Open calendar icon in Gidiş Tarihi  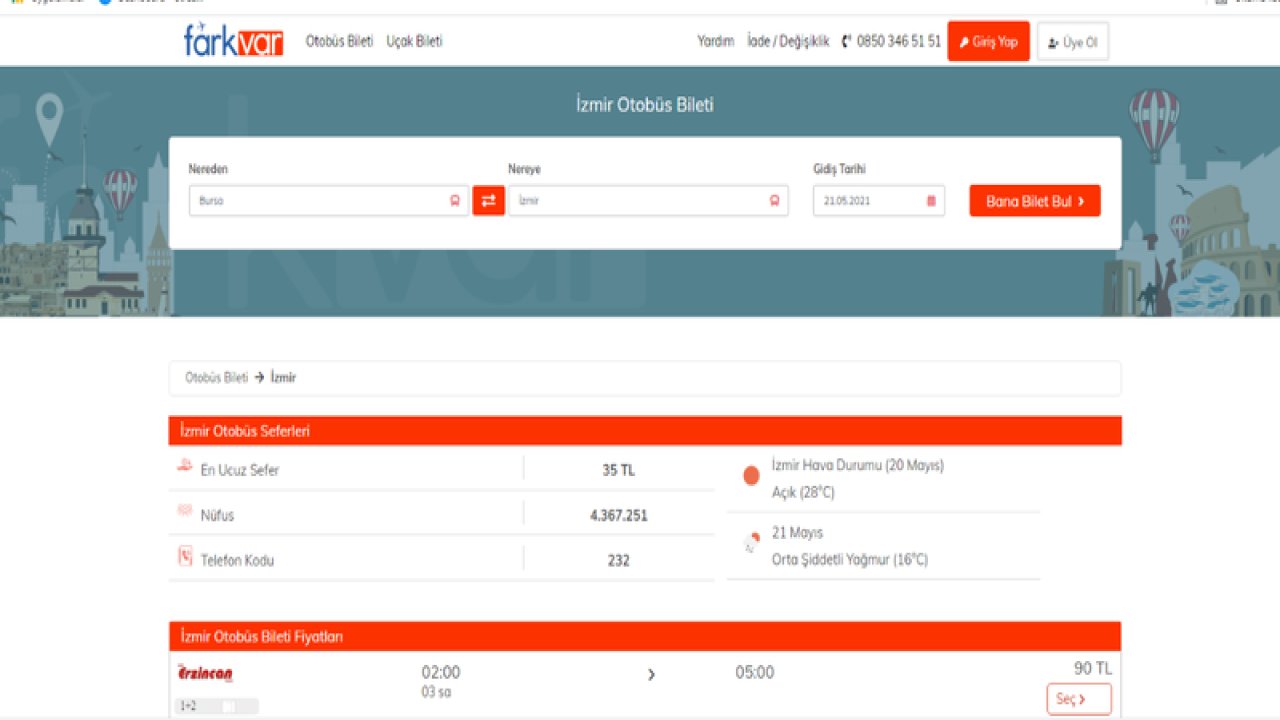tap(931, 201)
